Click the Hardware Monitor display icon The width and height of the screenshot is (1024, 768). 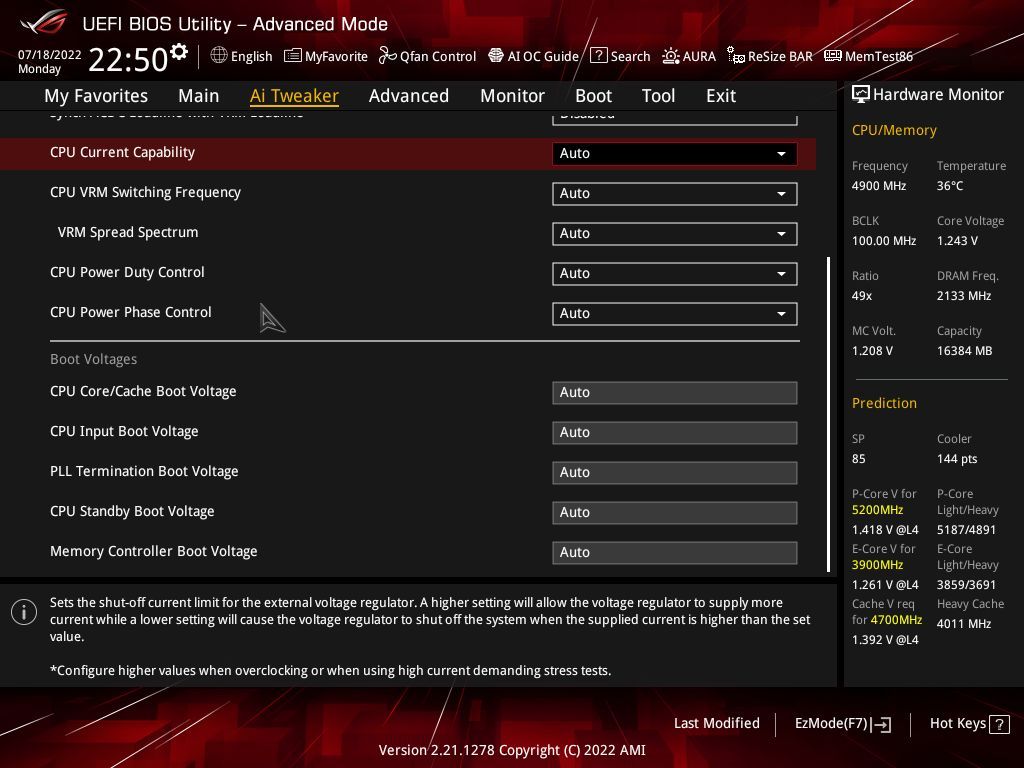point(861,95)
